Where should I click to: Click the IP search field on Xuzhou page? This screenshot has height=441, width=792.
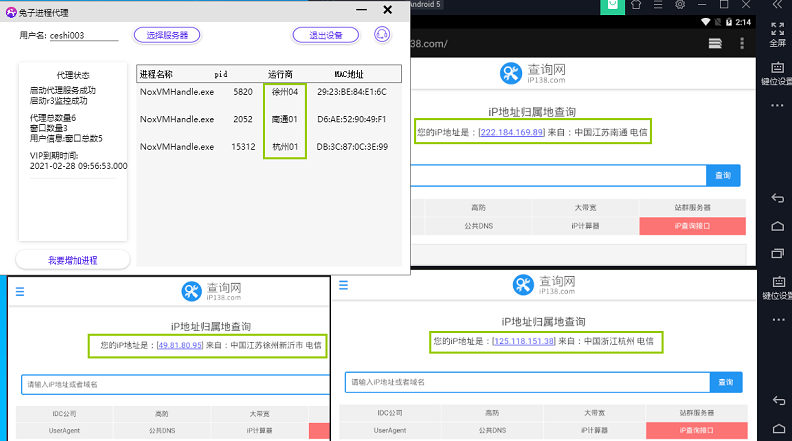click(175, 384)
